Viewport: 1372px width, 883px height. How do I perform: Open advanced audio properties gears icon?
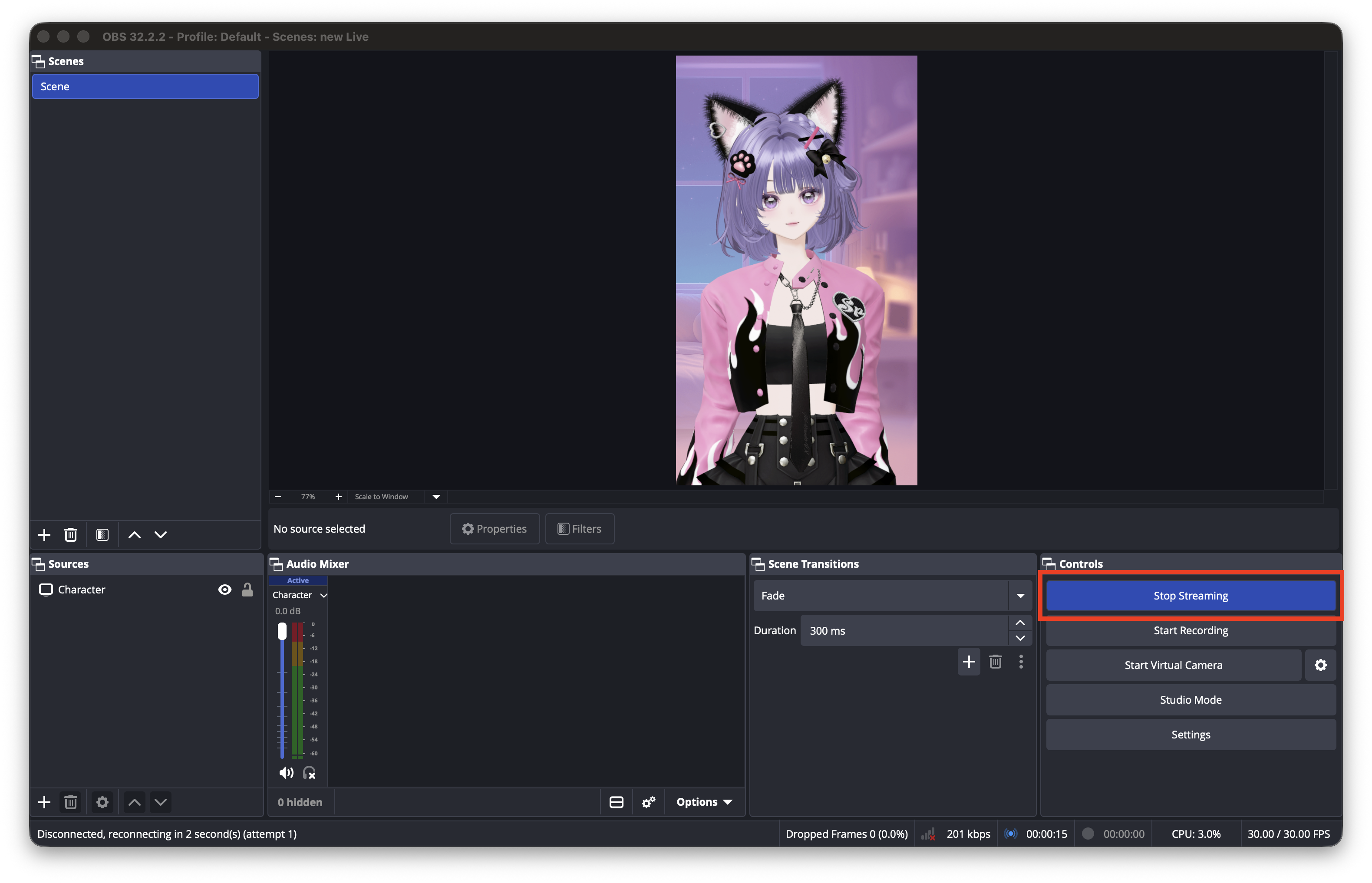(x=649, y=802)
